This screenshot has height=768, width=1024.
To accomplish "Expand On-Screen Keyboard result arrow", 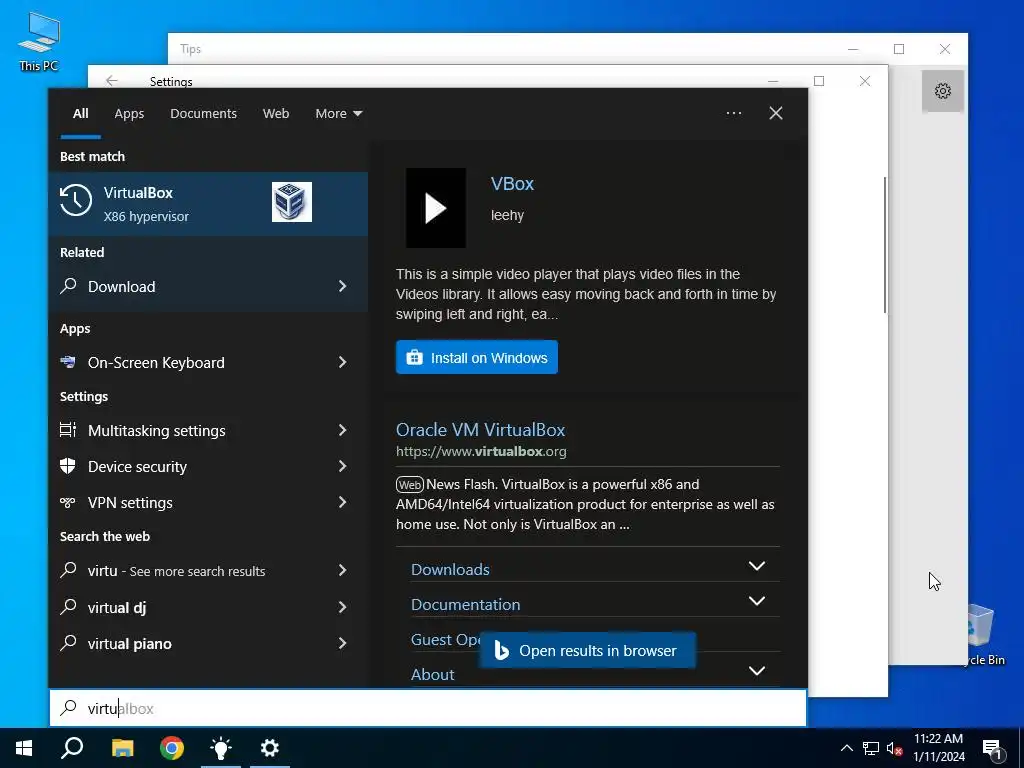I will 342,362.
